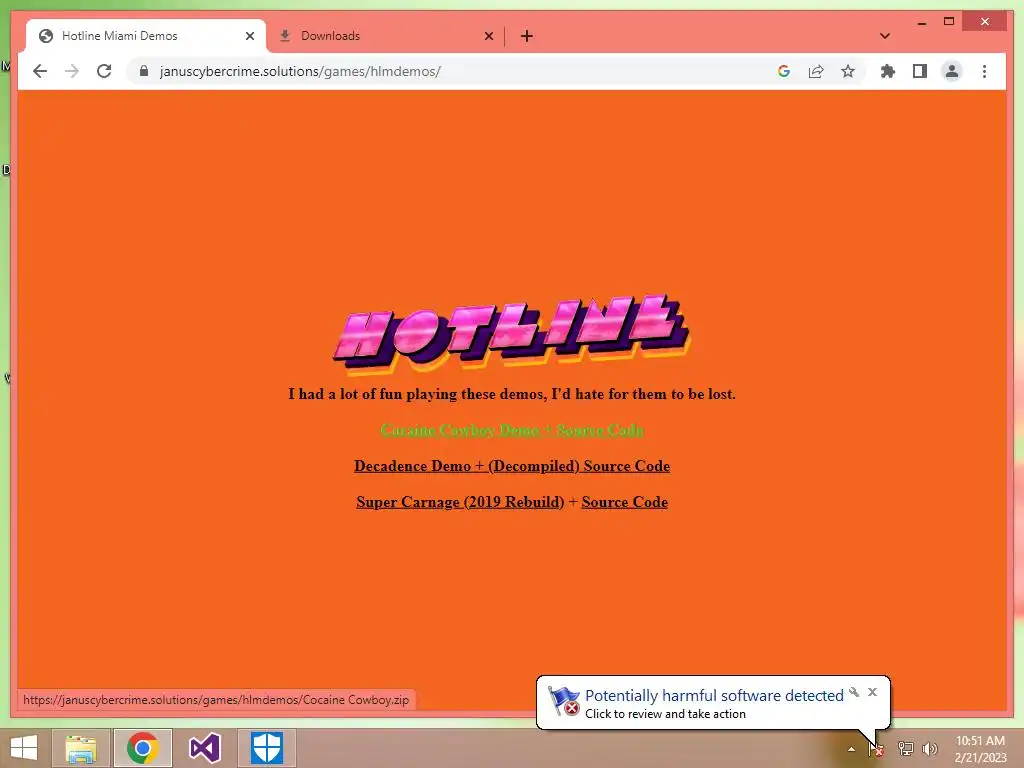Image resolution: width=1024 pixels, height=768 pixels.
Task: View site info via the lock icon
Action: point(144,71)
